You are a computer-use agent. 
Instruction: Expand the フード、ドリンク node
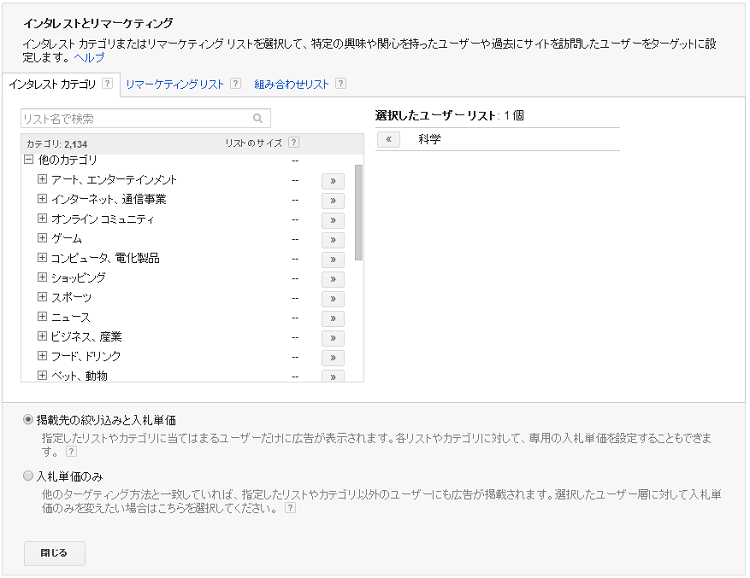pos(42,356)
